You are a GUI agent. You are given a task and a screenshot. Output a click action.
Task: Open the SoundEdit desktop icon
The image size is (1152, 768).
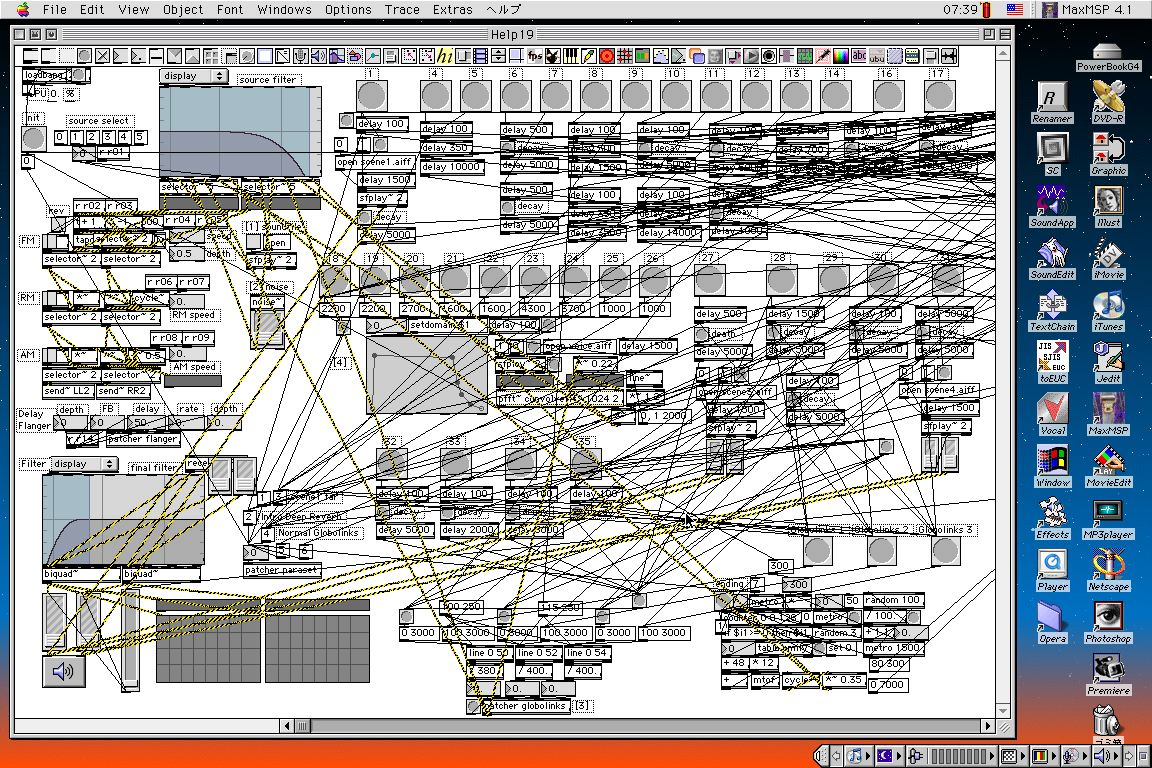pyautogui.click(x=1052, y=259)
